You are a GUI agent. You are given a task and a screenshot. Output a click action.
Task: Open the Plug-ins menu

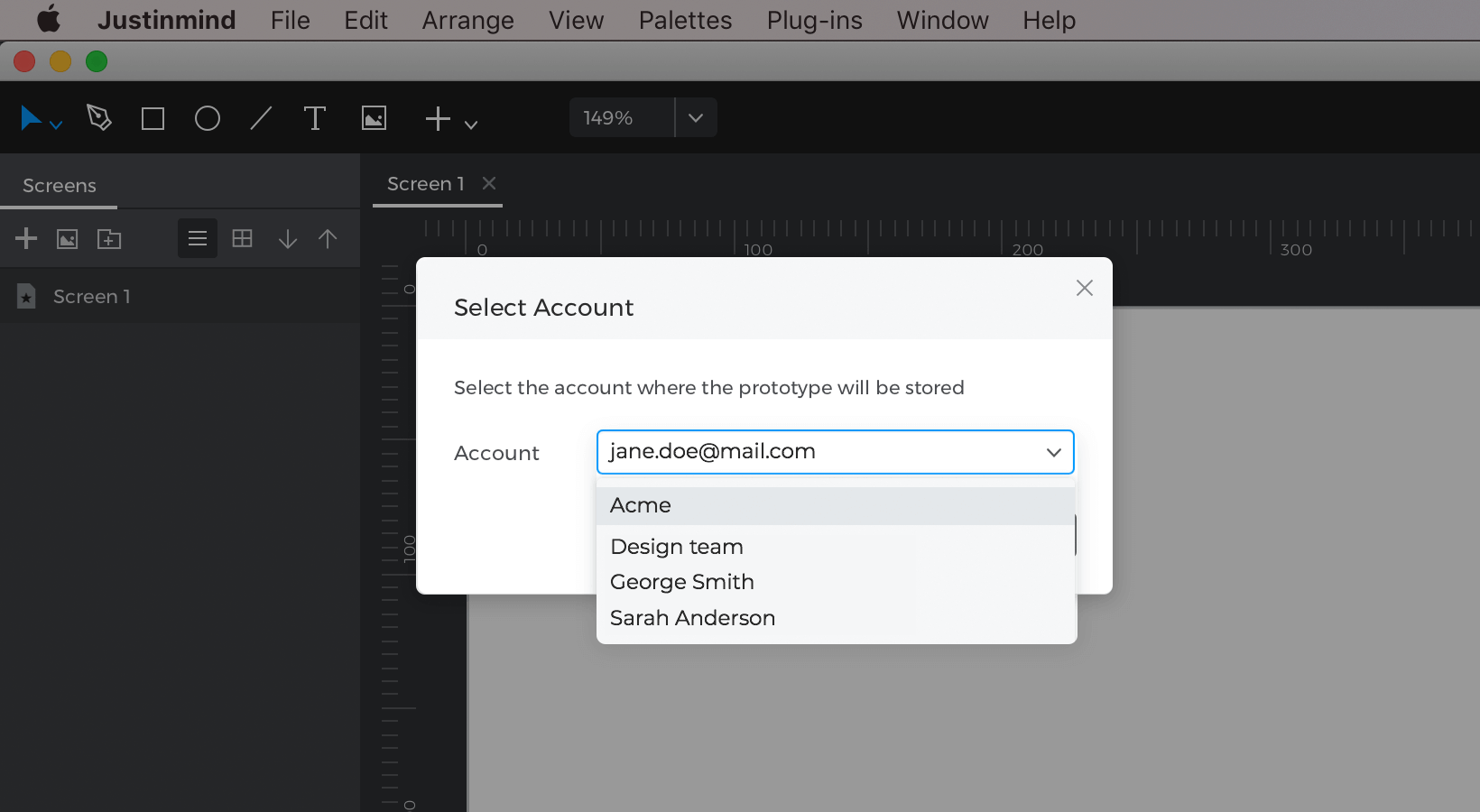tap(814, 20)
